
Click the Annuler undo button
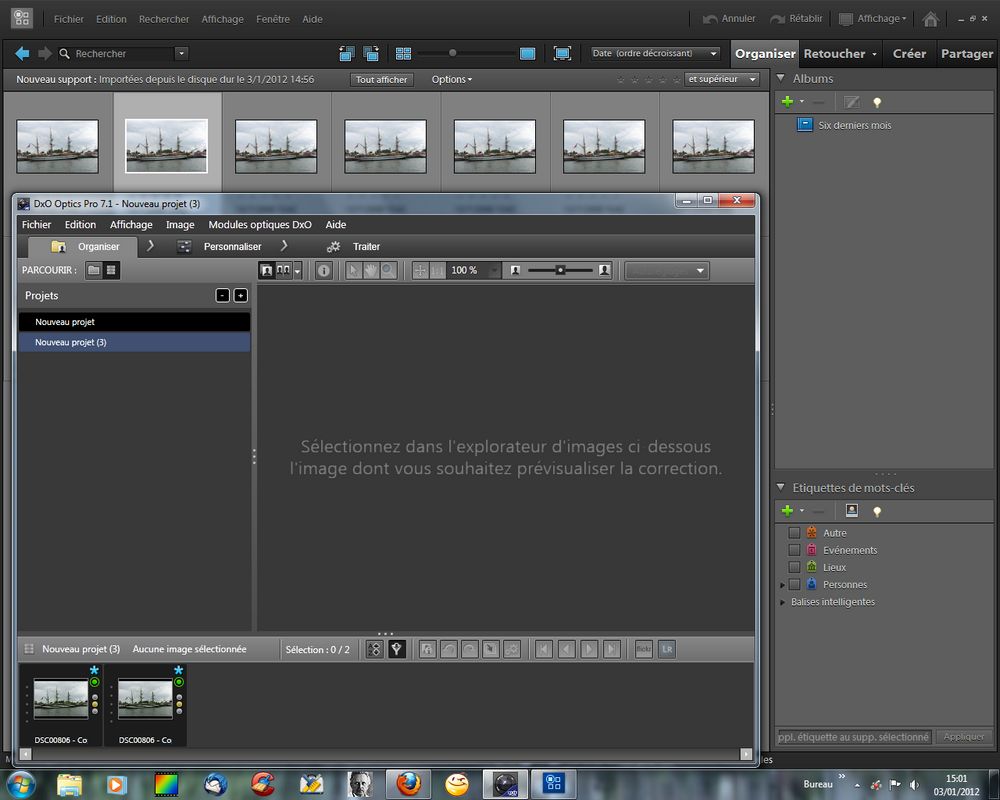tap(729, 19)
